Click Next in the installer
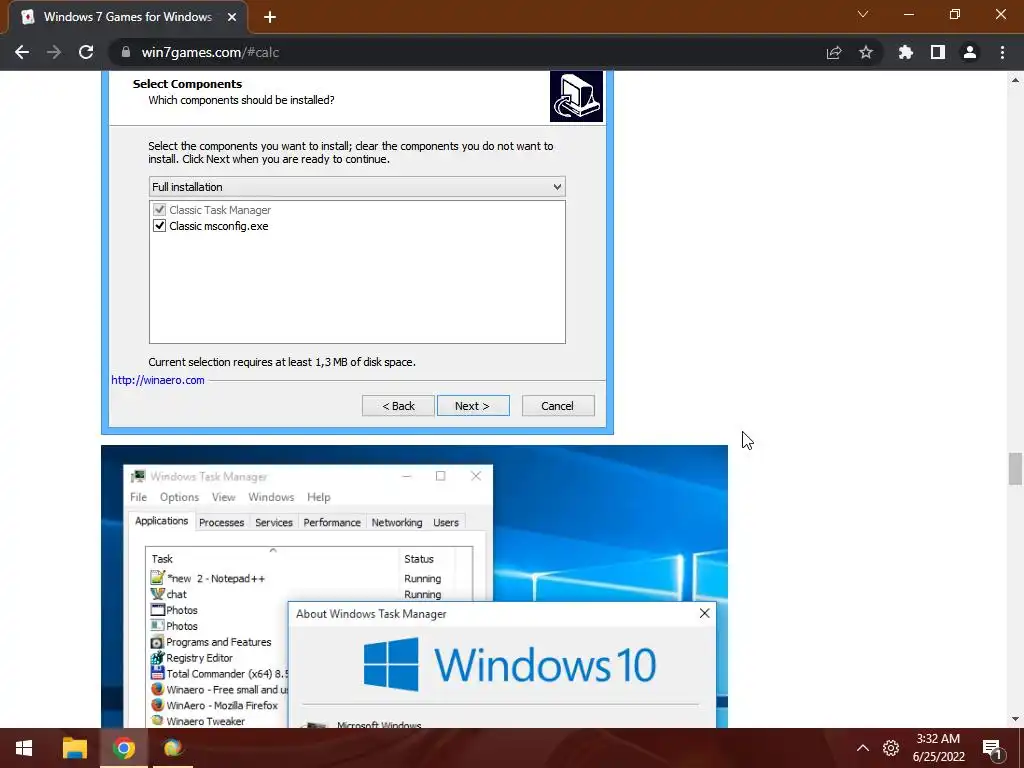This screenshot has width=1024, height=768. tap(473, 406)
